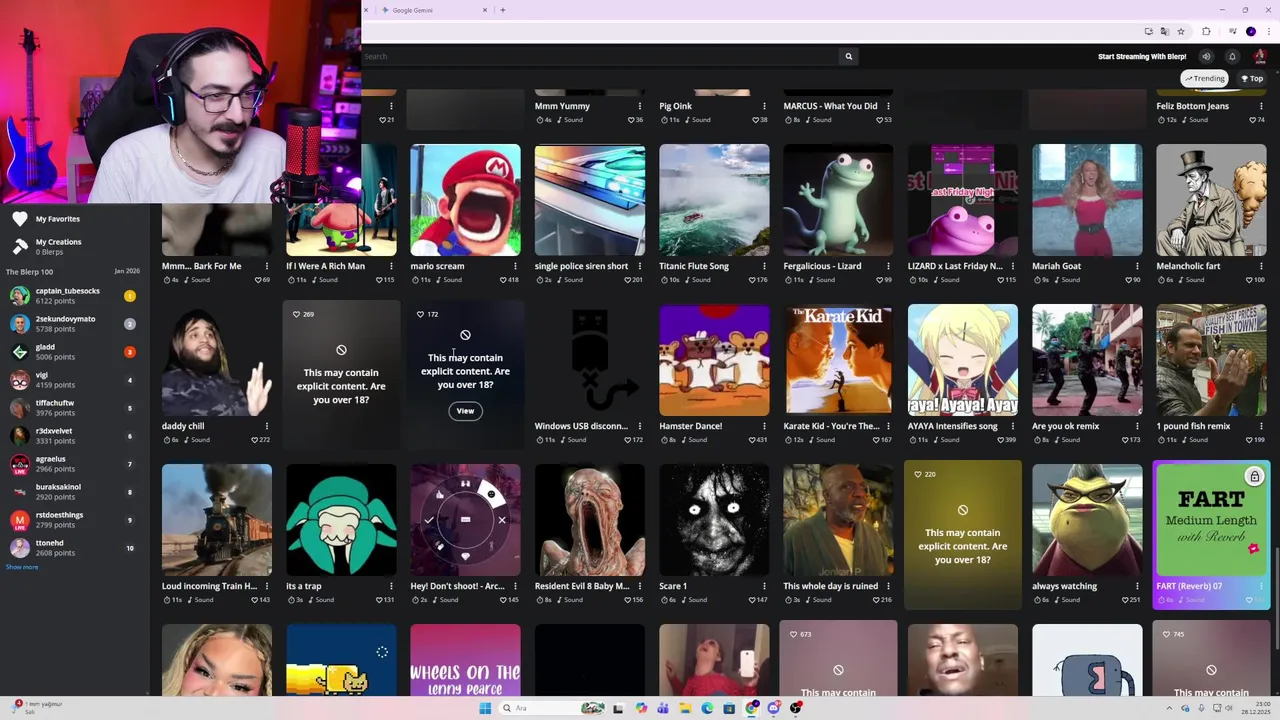Play the Mariah Goat thumbnail
This screenshot has height=720, width=1280.
click(x=1087, y=200)
